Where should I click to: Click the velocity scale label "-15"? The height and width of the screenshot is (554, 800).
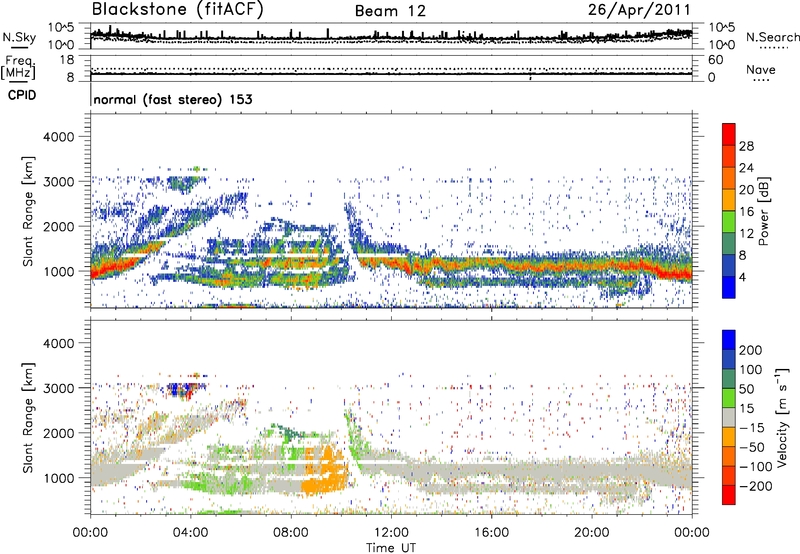coord(752,428)
